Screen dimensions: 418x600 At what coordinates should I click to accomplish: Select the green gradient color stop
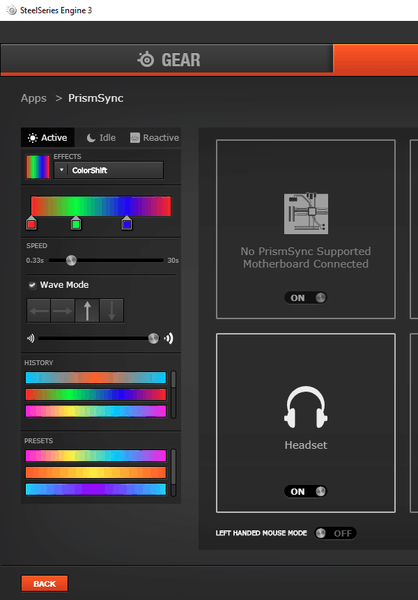coord(76,223)
